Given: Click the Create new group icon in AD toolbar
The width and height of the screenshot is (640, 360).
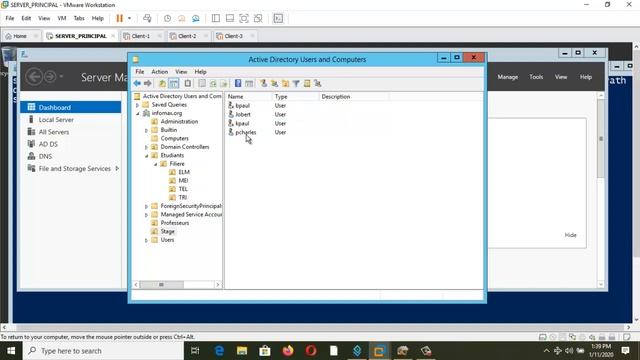Looking at the screenshot, I should click(274, 83).
